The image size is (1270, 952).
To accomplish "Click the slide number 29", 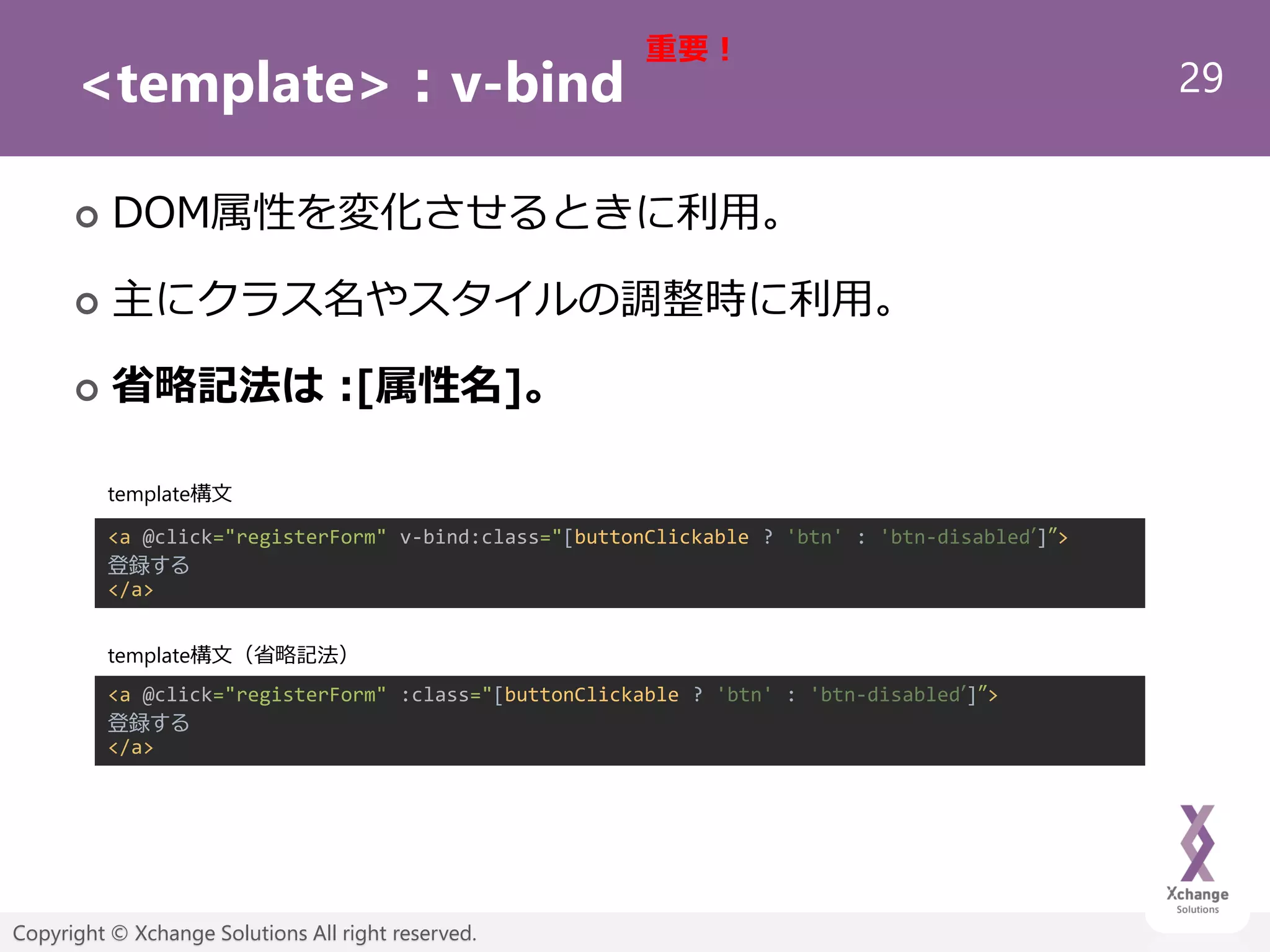I will point(1201,78).
